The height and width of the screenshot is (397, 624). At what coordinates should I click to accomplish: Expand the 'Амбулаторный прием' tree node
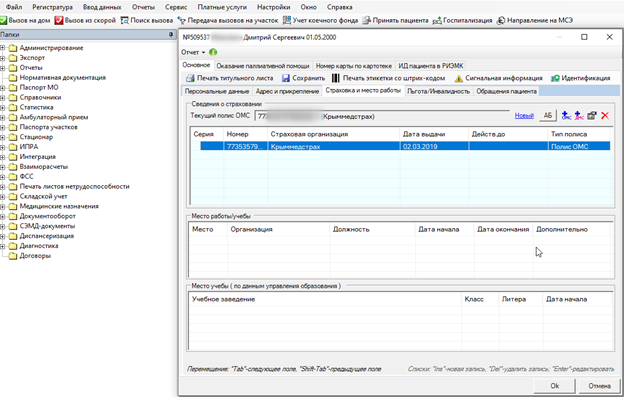click(x=2, y=117)
